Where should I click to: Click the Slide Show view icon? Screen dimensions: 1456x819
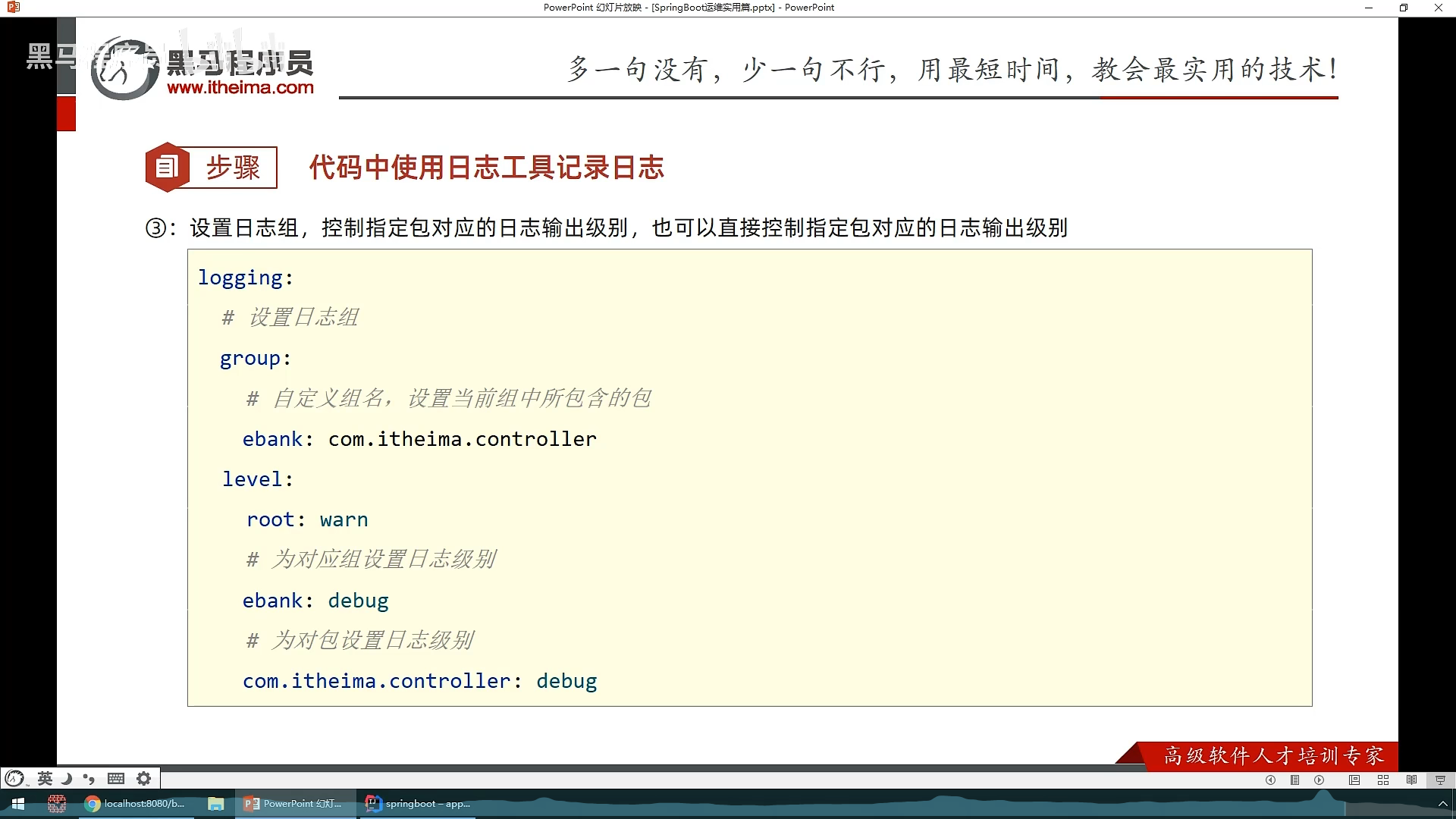pyautogui.click(x=1440, y=780)
